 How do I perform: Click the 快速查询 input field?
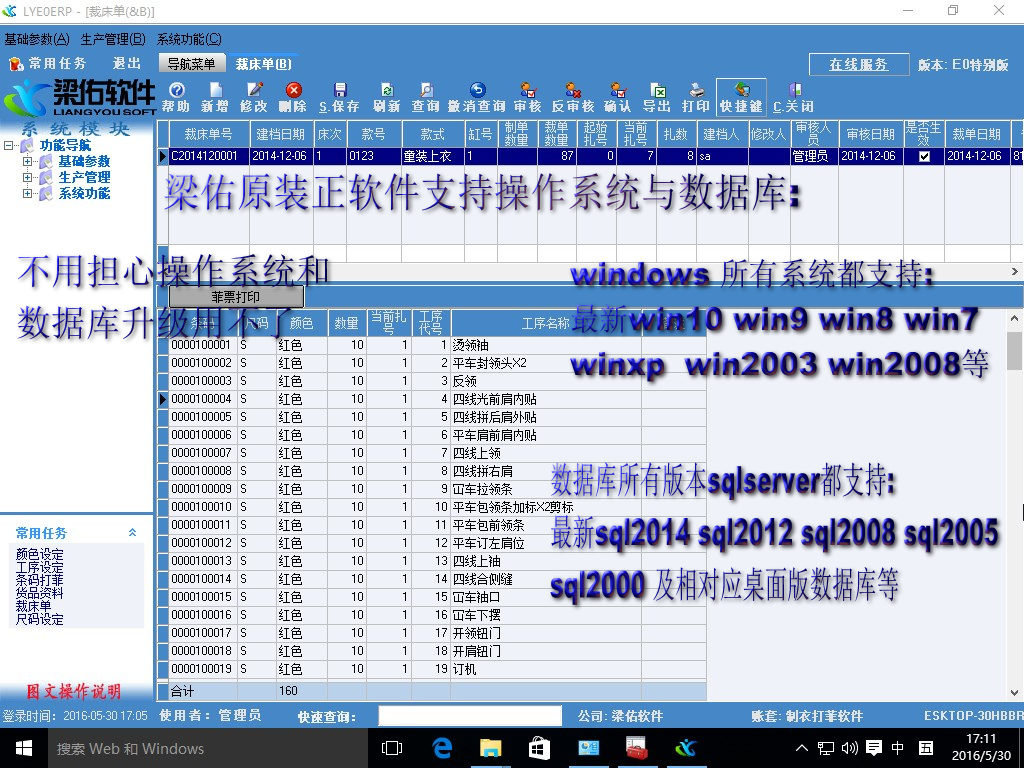click(470, 716)
